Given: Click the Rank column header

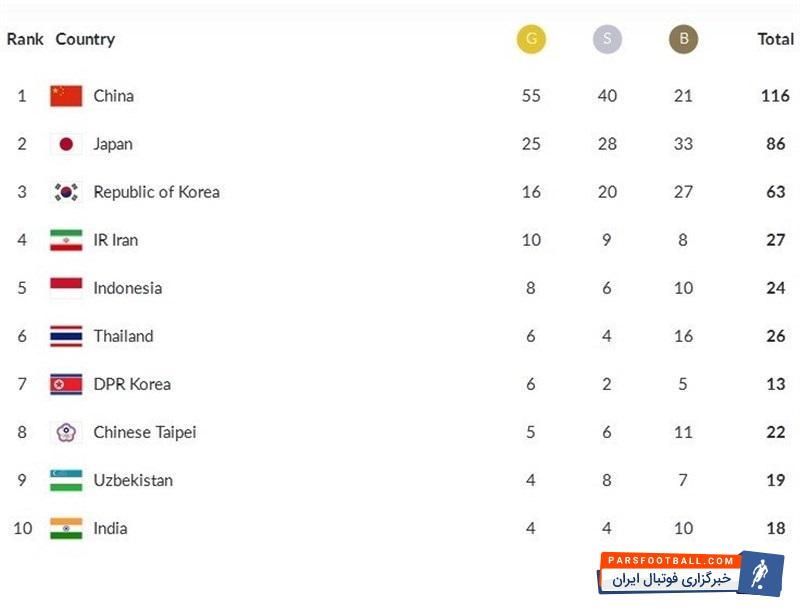Looking at the screenshot, I should point(25,39).
